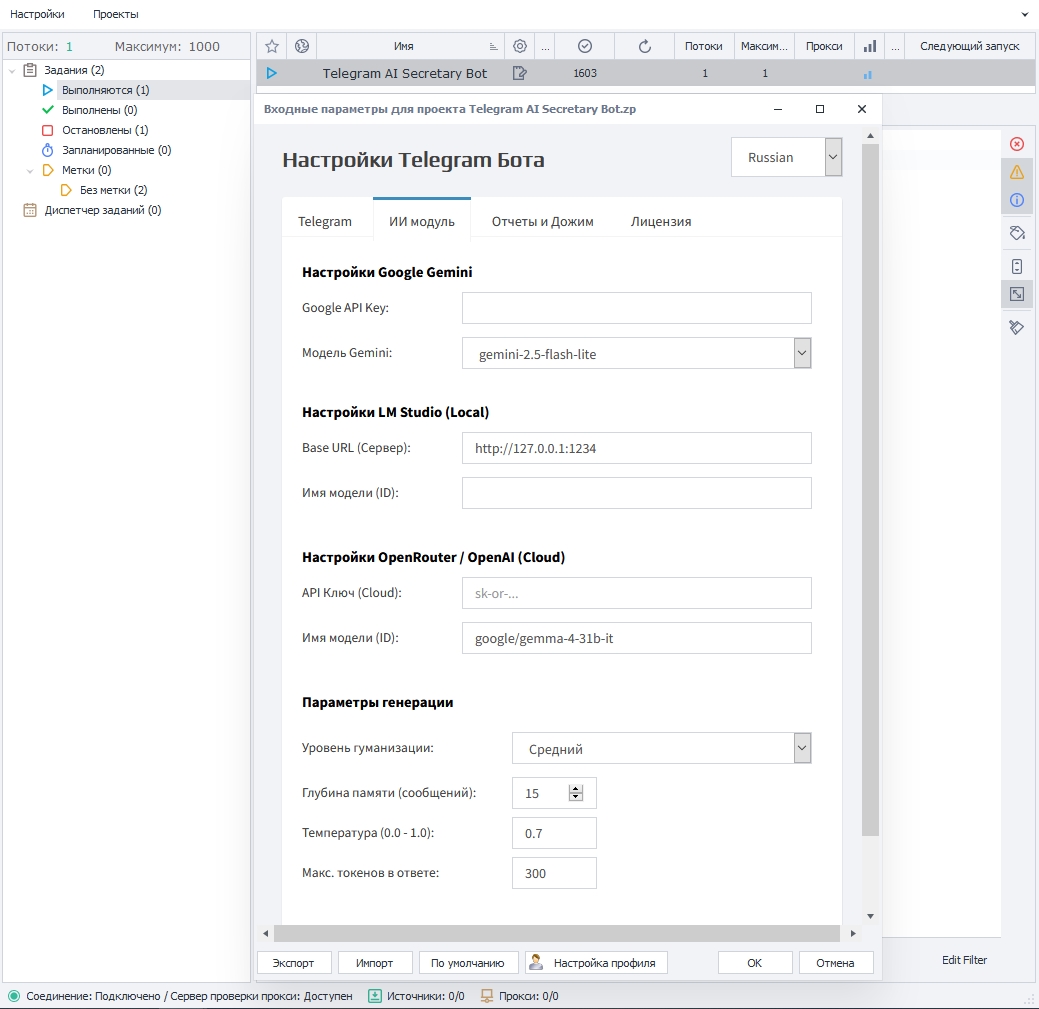This screenshot has width=1039, height=1009.
Task: Click the Экспорт button
Action: pos(294,963)
